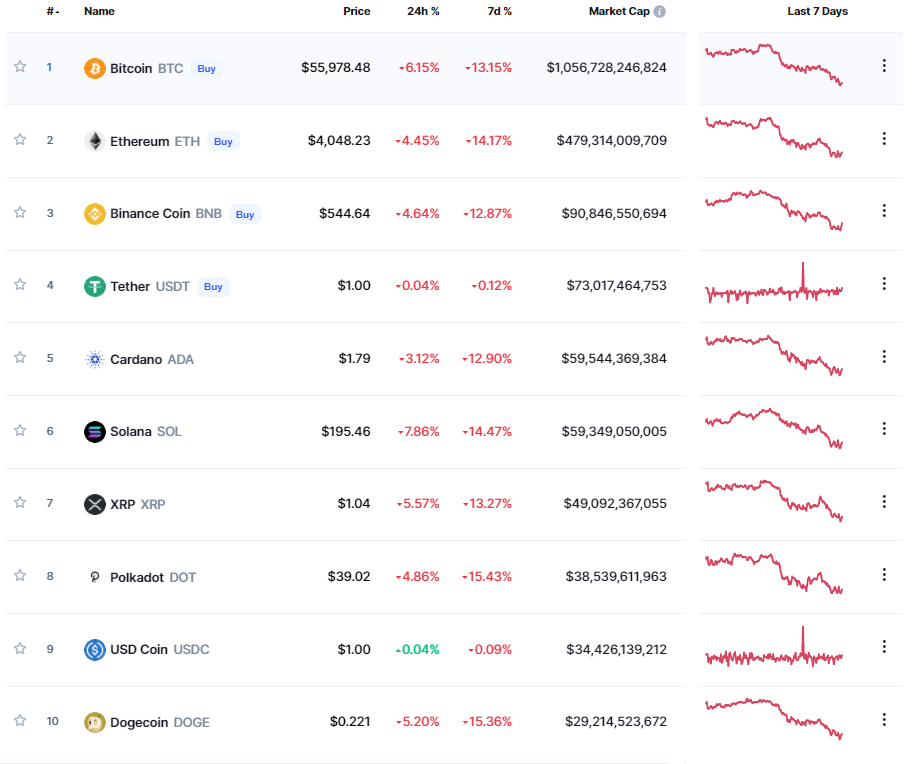Open the more options menu for Solana
The image size is (912, 764).
(884, 429)
